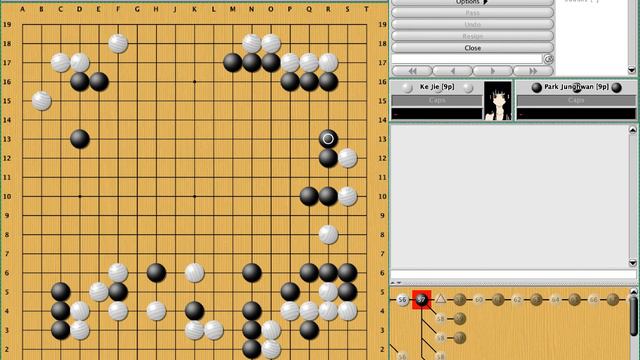The image size is (640, 360).
Task: Click the white stone at R8
Action: point(328,235)
